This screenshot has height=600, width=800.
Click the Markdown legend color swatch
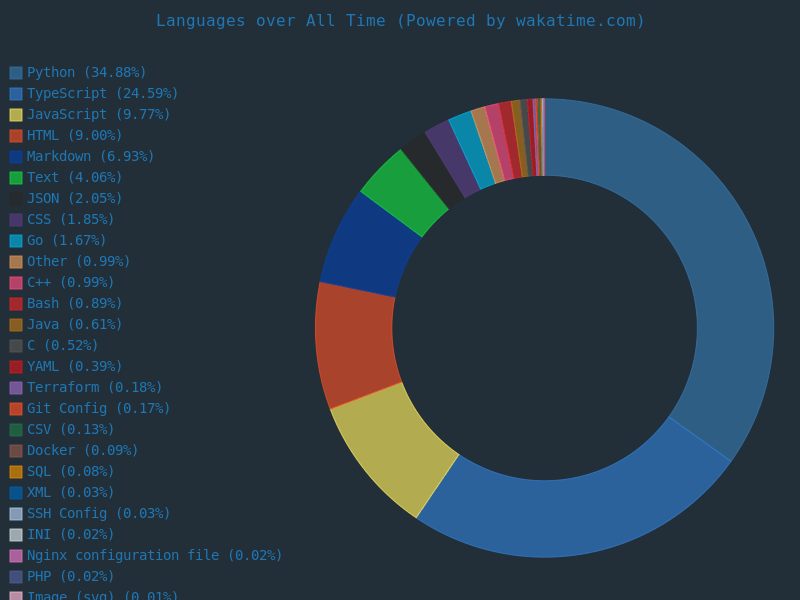(x=16, y=157)
